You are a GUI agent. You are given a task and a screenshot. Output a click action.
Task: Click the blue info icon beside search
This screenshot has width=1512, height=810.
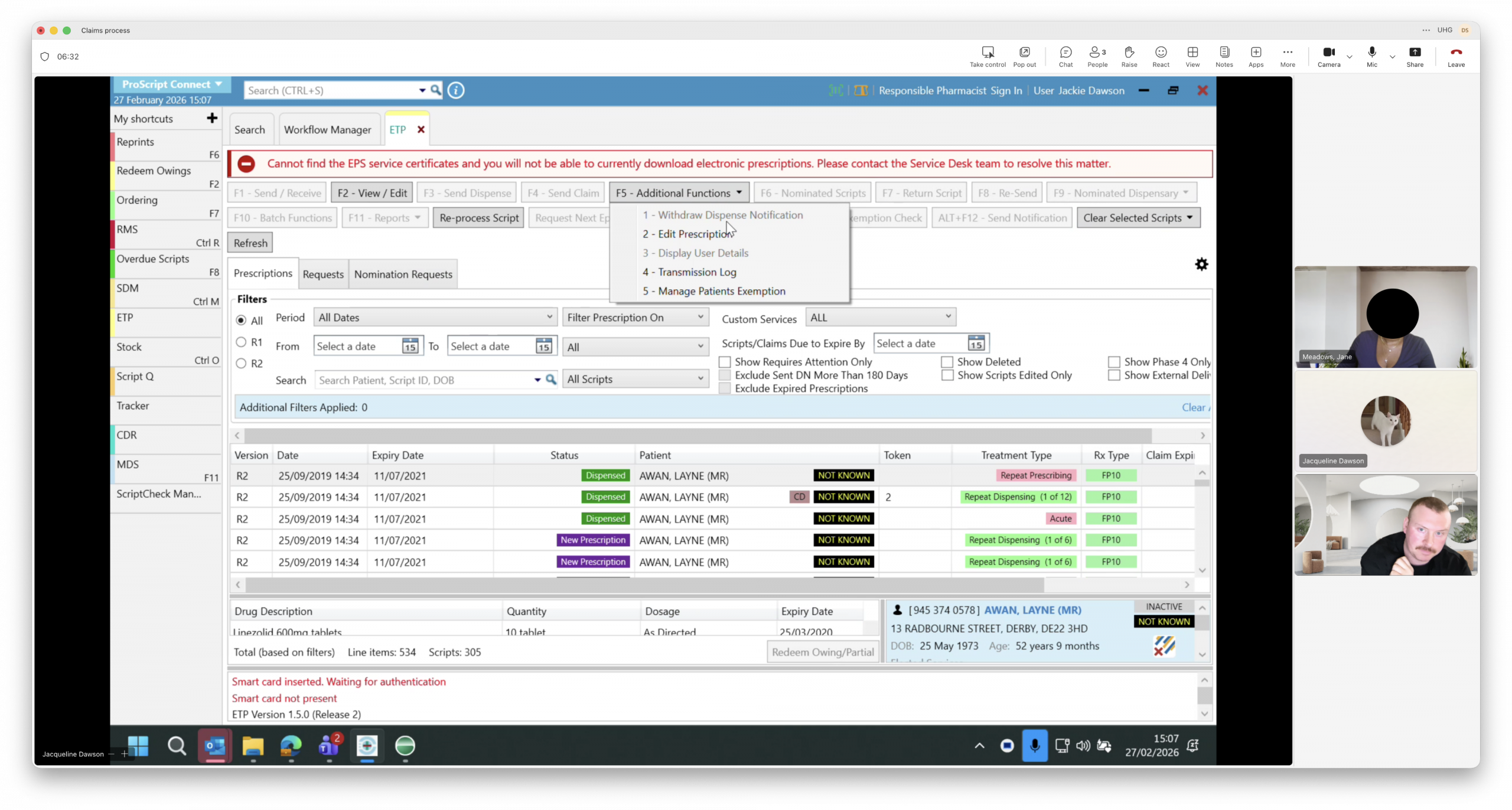point(455,90)
